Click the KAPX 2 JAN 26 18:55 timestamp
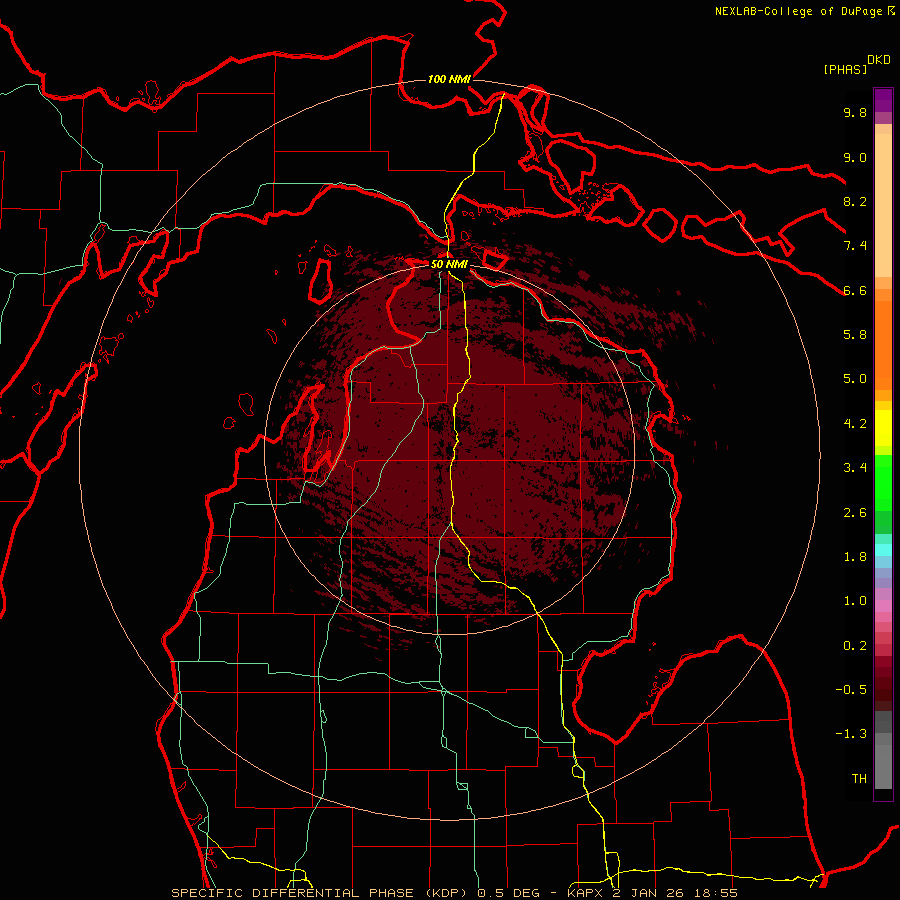The width and height of the screenshot is (900, 900). pyautogui.click(x=652, y=893)
